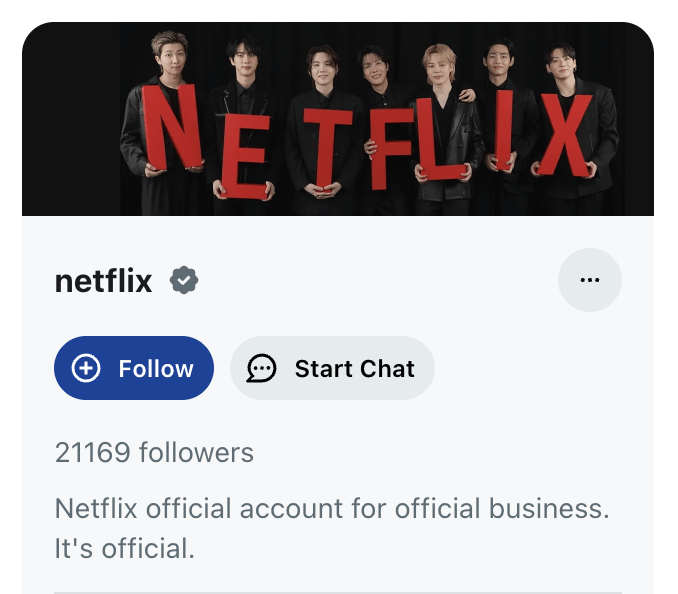
Task: Click the chat bubble icon
Action: 262,368
